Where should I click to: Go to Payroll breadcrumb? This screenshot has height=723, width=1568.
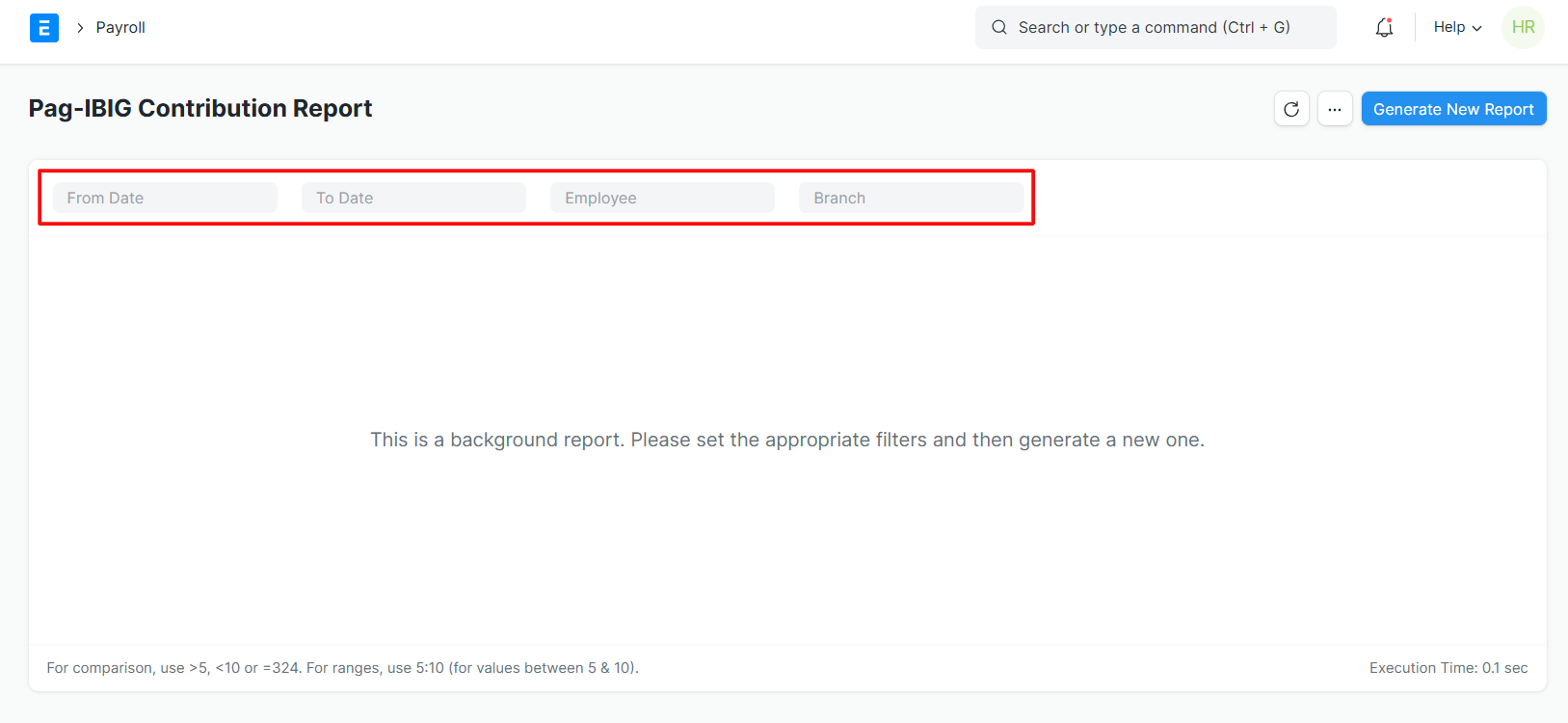tap(120, 28)
